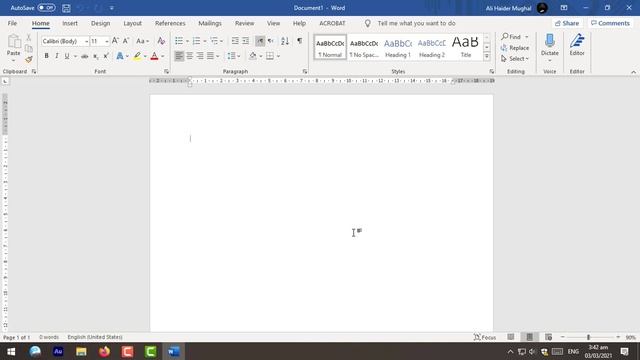Viewport: 640px width, 360px height.
Task: Expand numbering list dropdown arrow
Action: [x=204, y=41]
